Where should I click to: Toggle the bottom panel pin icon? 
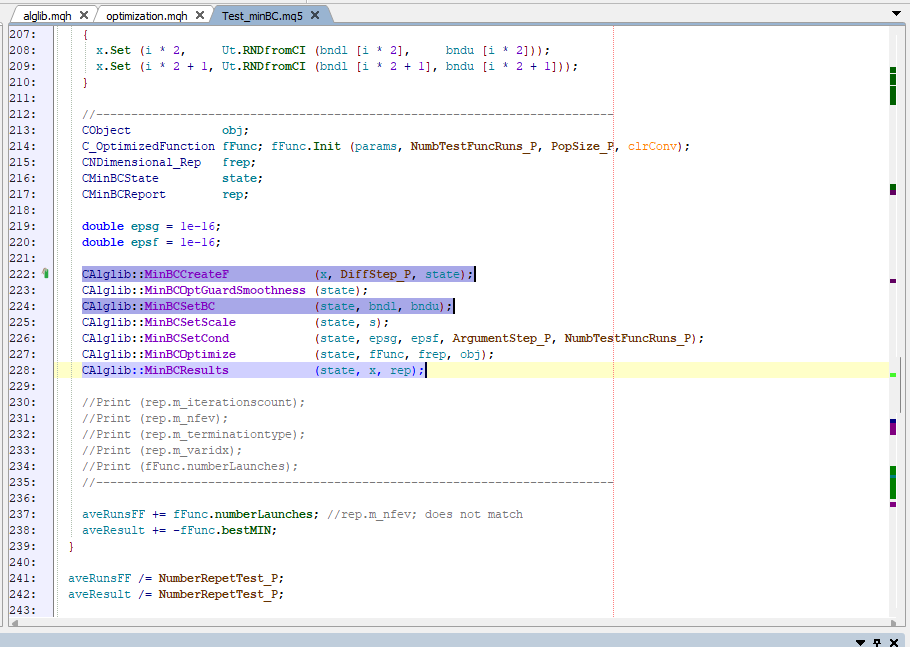[x=877, y=642]
